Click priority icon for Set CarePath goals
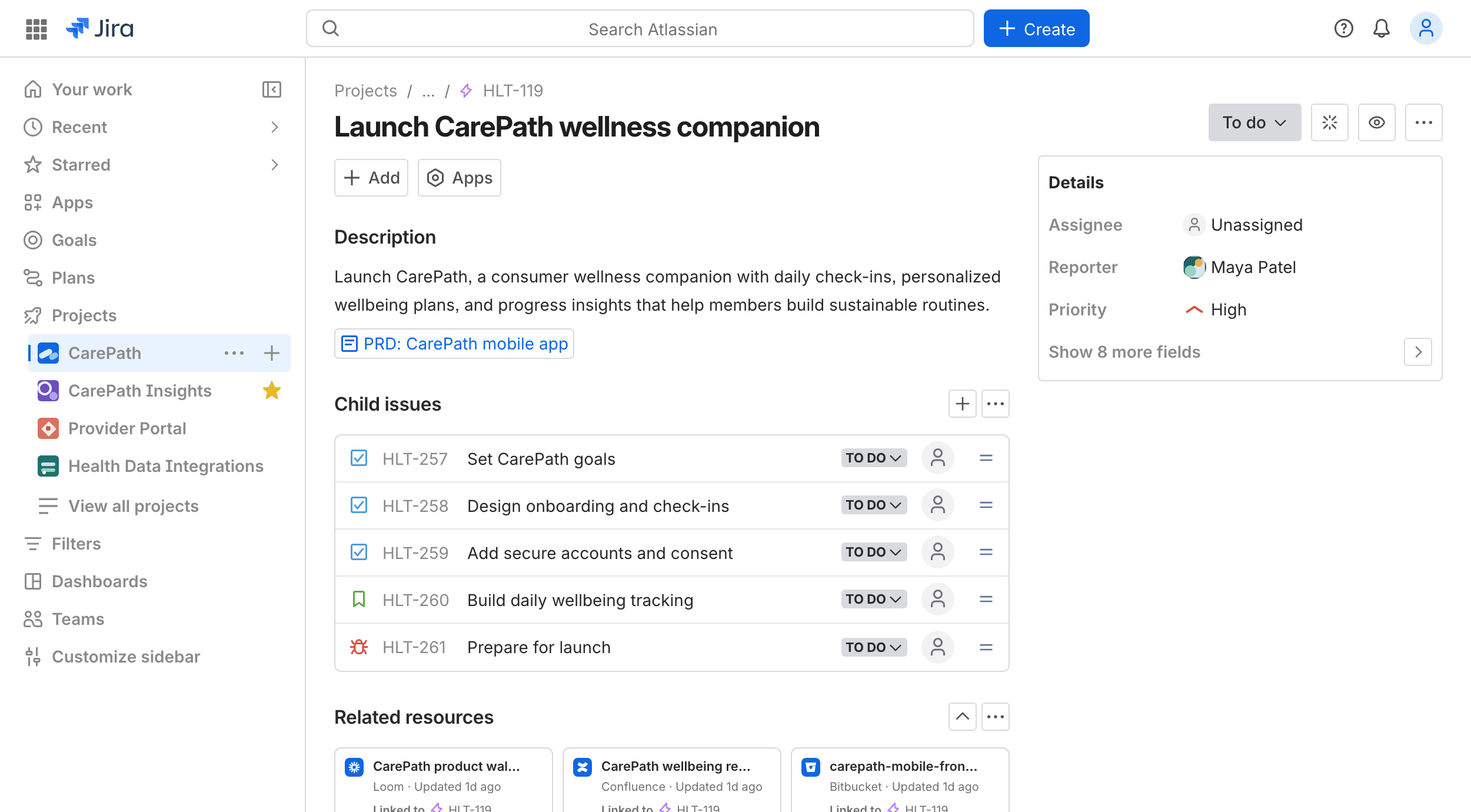This screenshot has height=812, width=1471. (986, 458)
